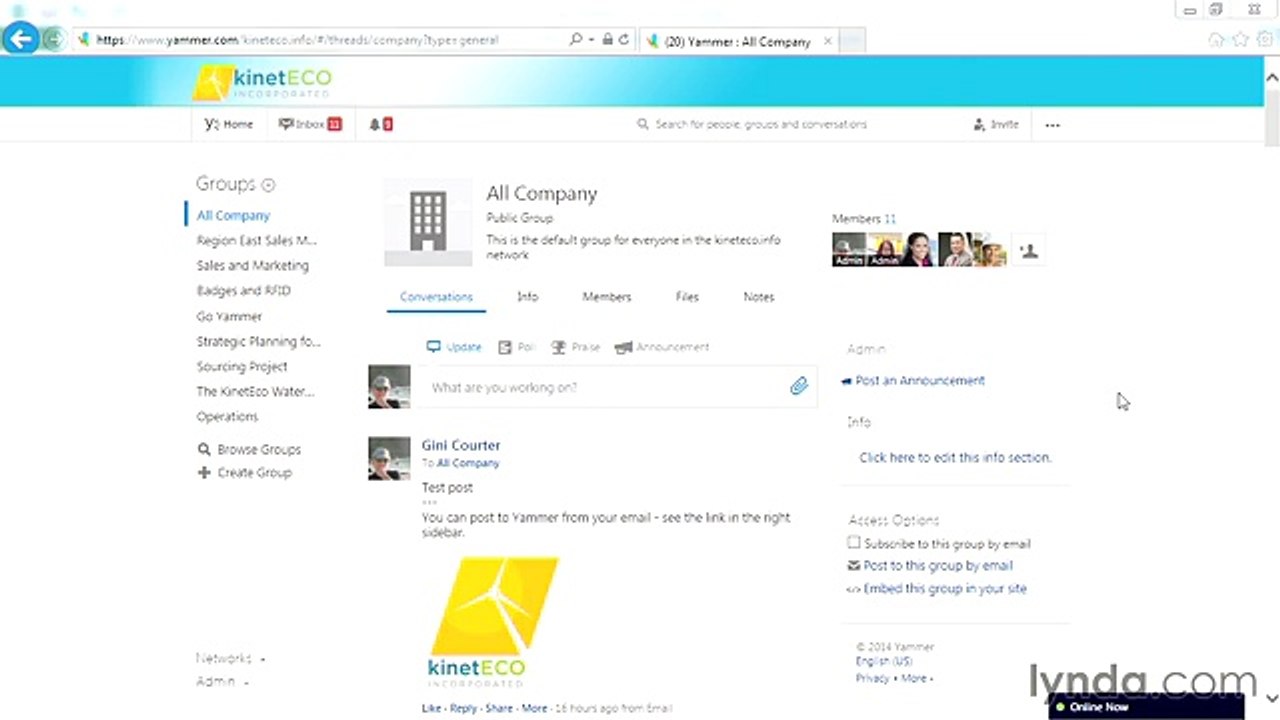Expand the Networks menu in the sidebar
This screenshot has width=1280, height=720.
230,658
